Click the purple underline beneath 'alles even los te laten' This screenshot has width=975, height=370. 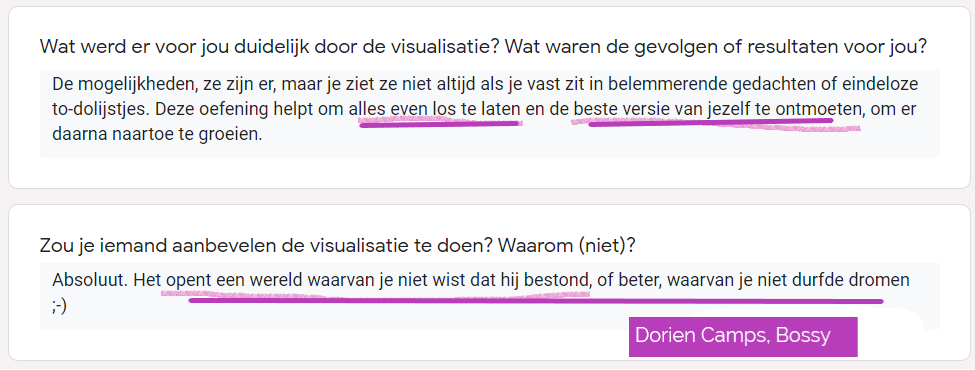(x=440, y=124)
